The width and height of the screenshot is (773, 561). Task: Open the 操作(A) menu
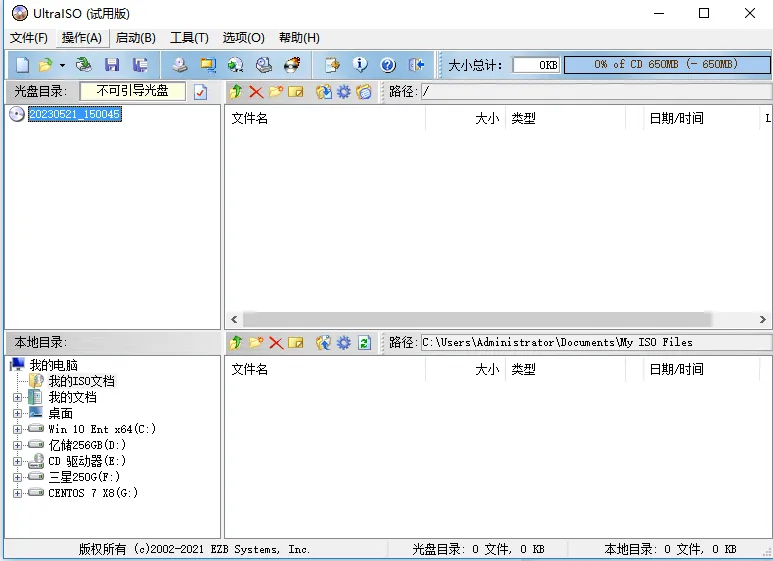pyautogui.click(x=82, y=38)
